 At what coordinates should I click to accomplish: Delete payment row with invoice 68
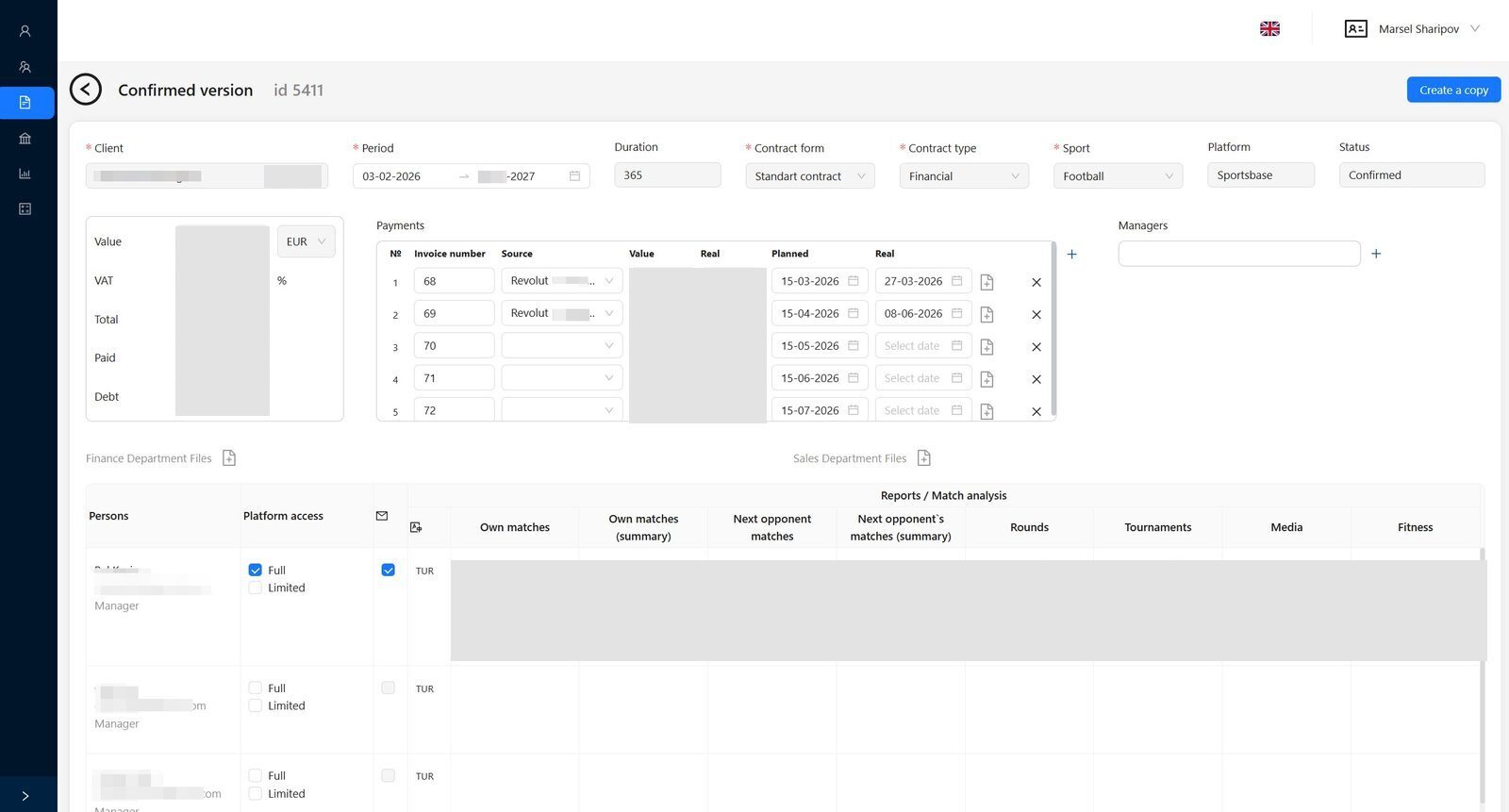1036,282
